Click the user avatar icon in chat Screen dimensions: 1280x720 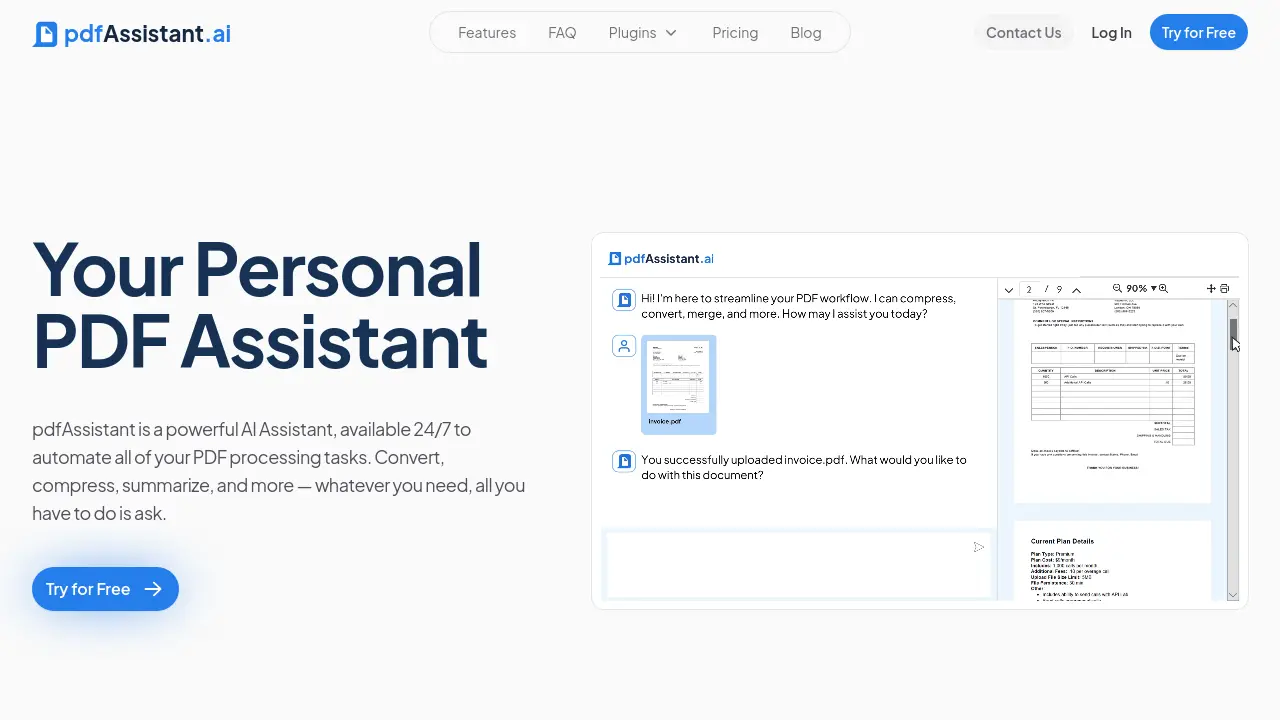[624, 346]
